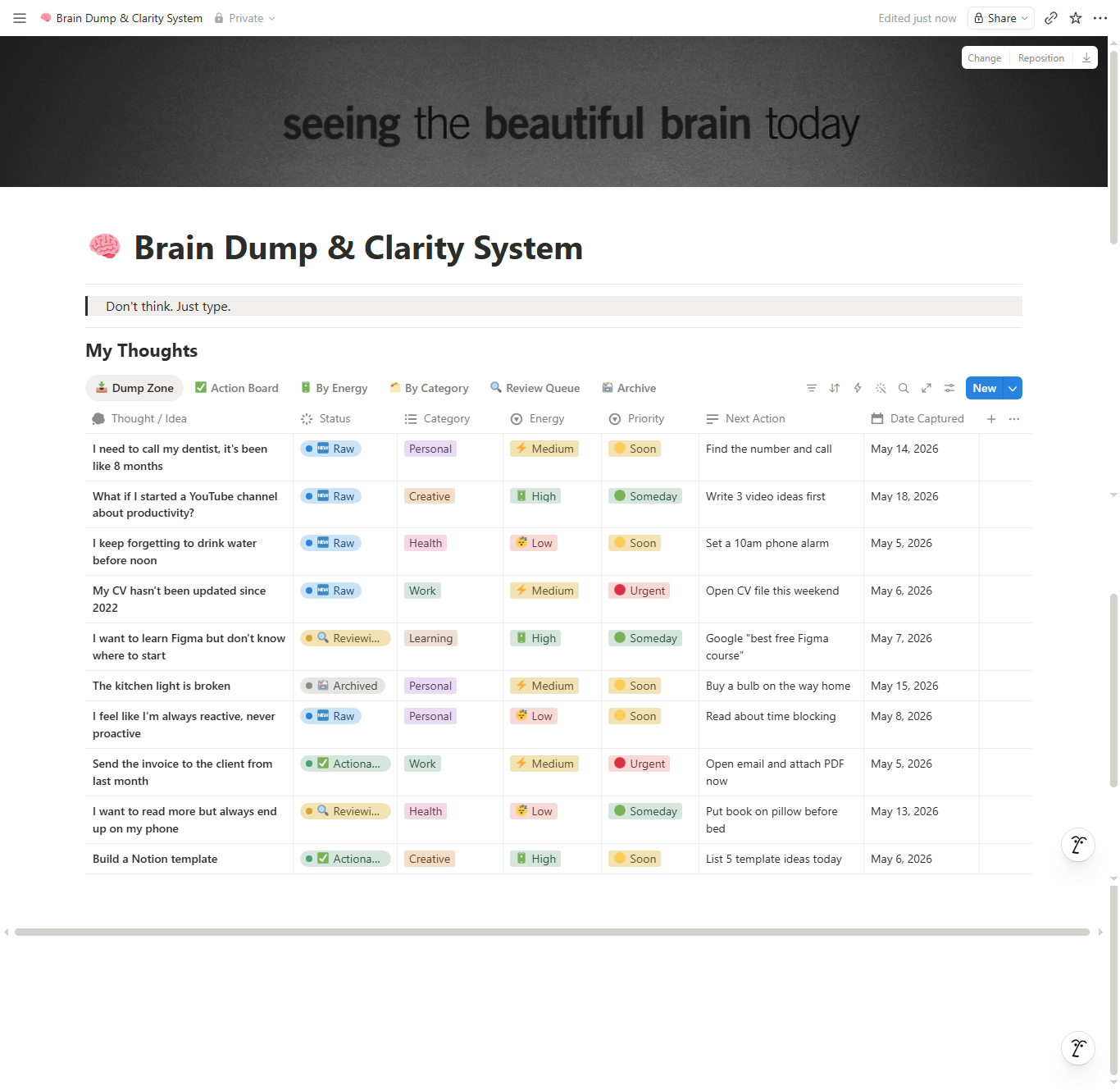Open the Archive view tab

(629, 388)
